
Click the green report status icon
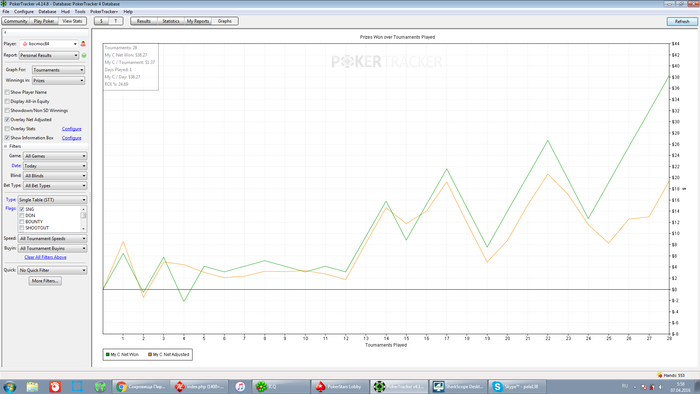tap(84, 55)
